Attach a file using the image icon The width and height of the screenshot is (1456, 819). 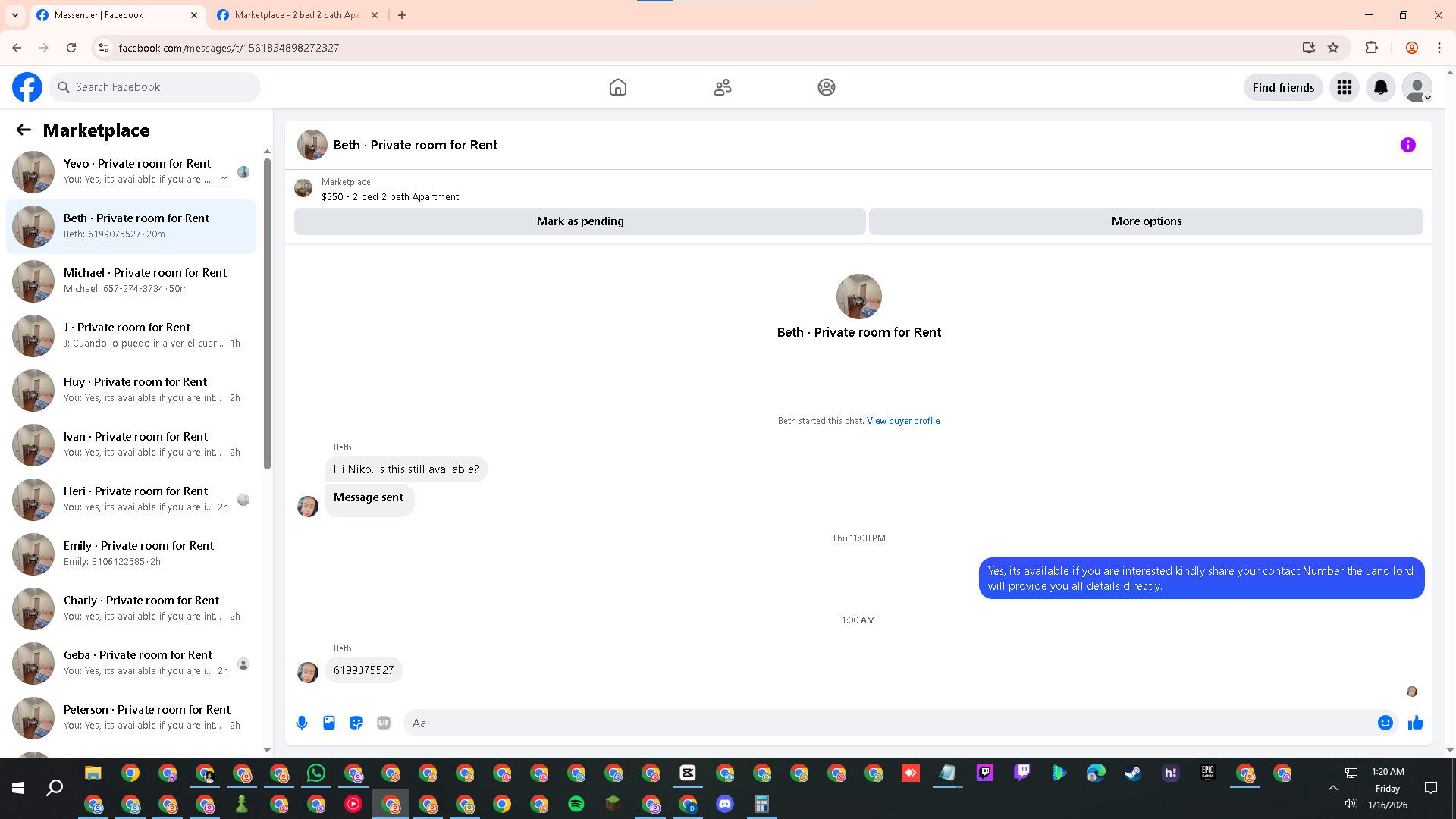[329, 723]
